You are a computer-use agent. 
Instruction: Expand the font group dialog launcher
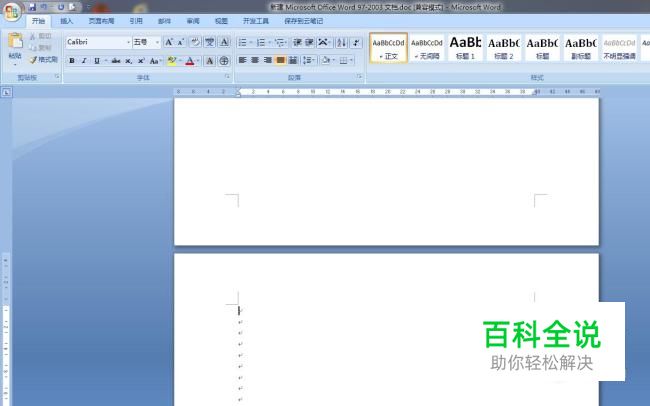[x=227, y=77]
